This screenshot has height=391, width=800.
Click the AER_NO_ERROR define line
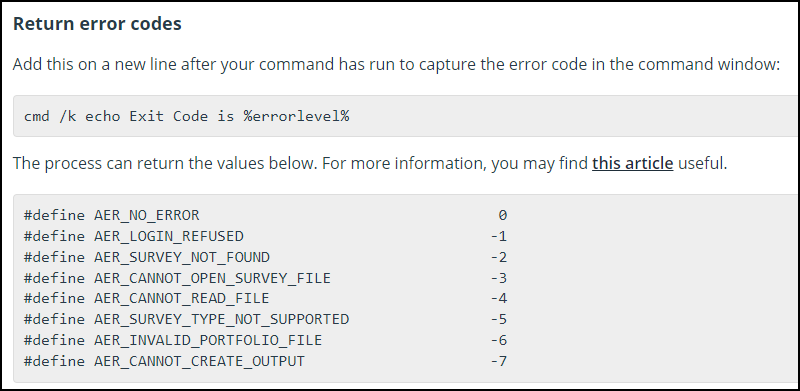click(x=265, y=215)
